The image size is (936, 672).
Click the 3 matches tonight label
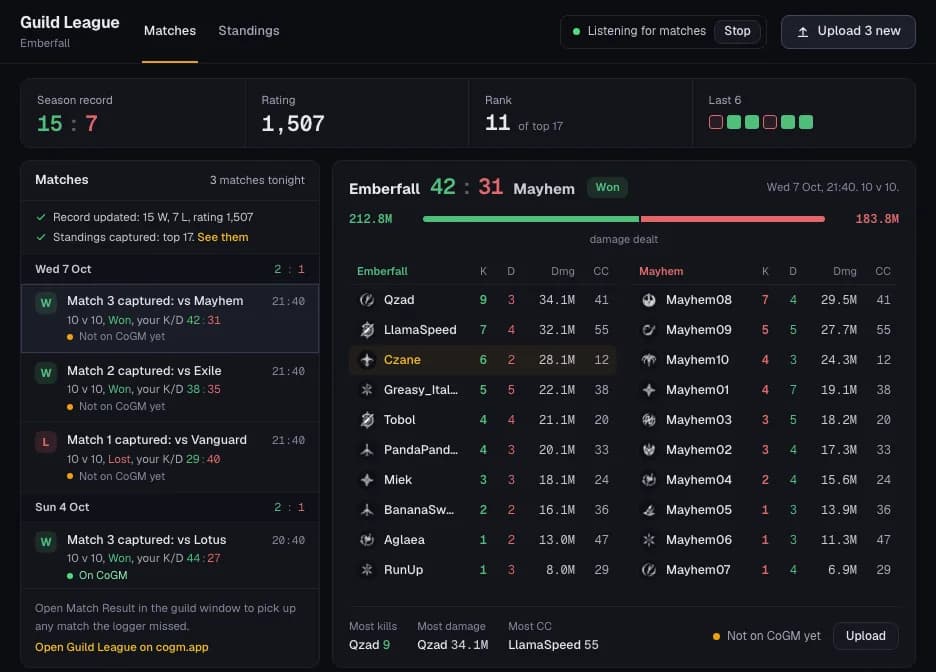coord(257,180)
